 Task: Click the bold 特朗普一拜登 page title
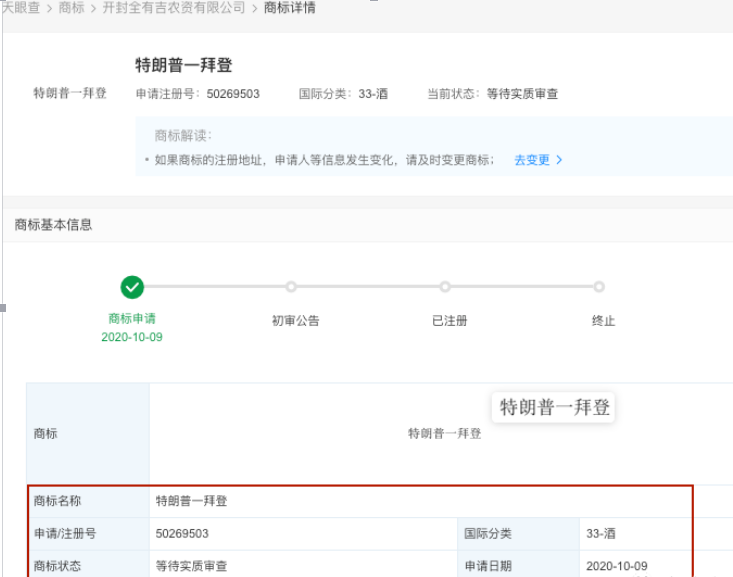pyautogui.click(x=184, y=66)
